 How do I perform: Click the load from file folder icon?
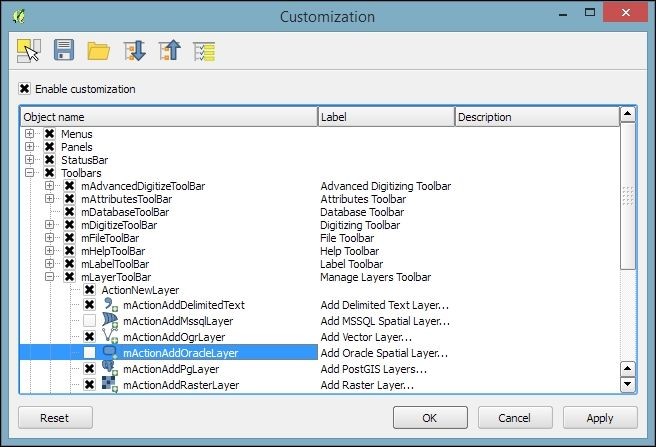point(97,49)
